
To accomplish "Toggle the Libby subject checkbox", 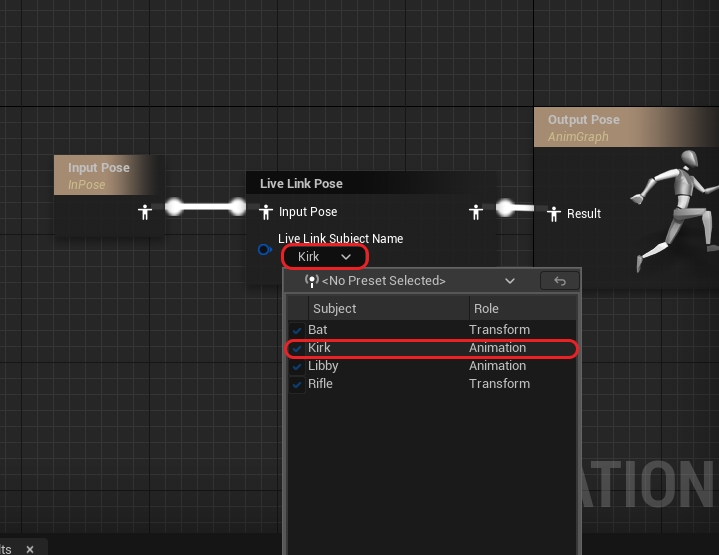I will coord(297,366).
